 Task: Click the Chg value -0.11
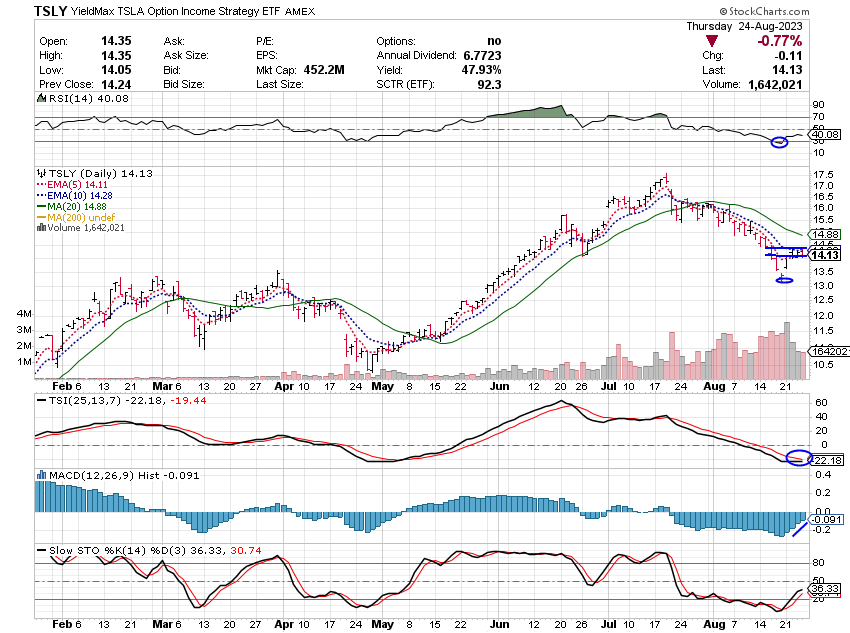click(x=788, y=56)
